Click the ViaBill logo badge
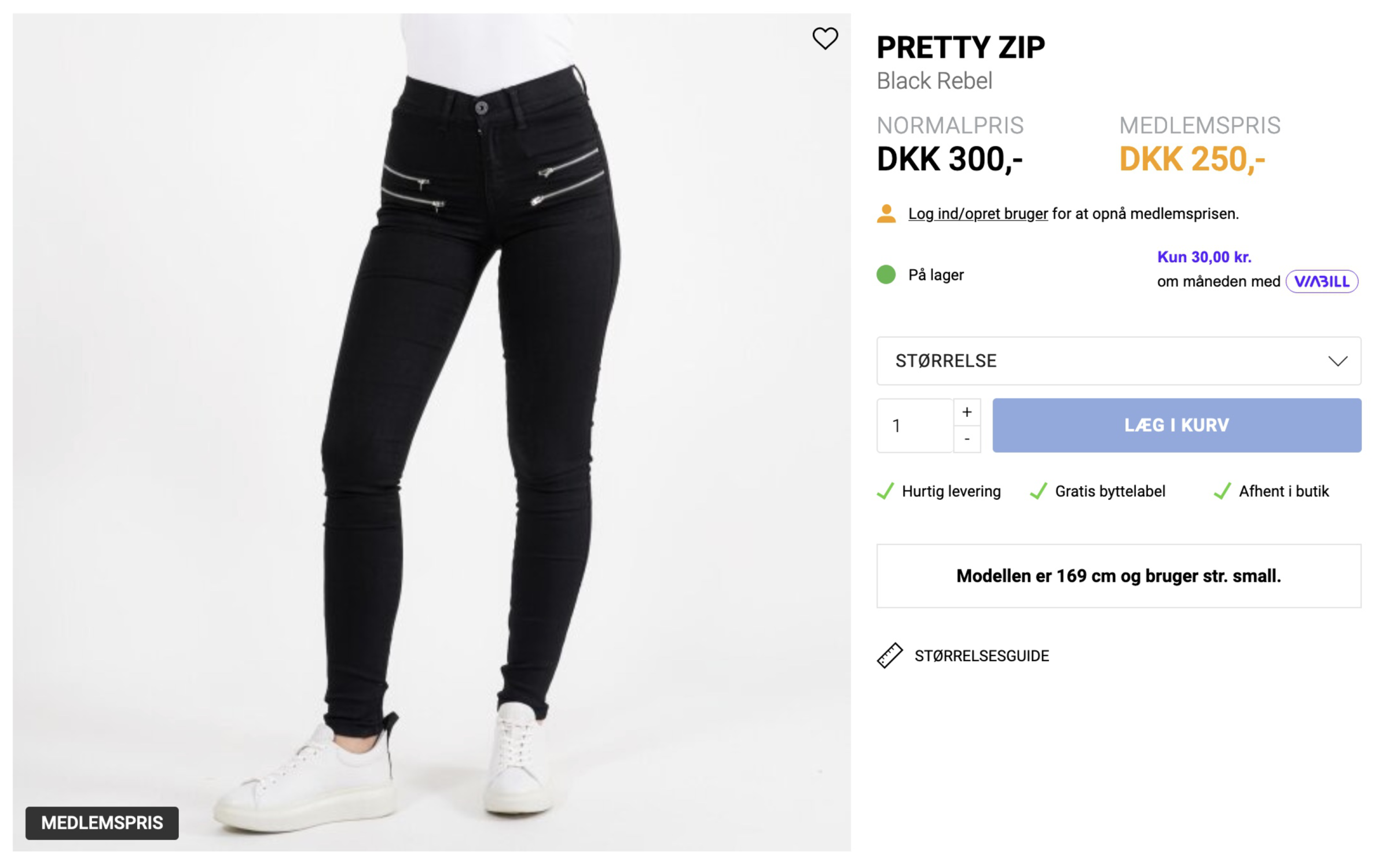Image resolution: width=1379 pixels, height=868 pixels. click(x=1322, y=282)
